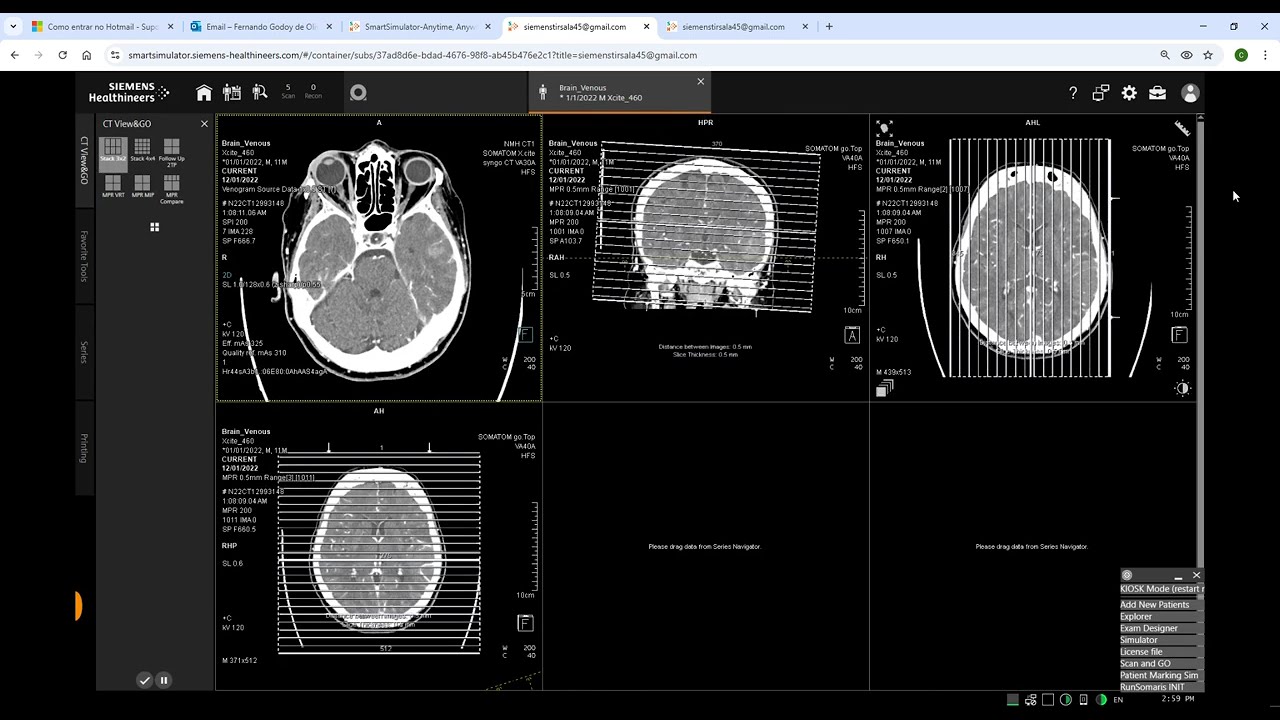This screenshot has height=720, width=1280.
Task: Select the ruler measurement tool in AHL view
Action: tap(1182, 128)
